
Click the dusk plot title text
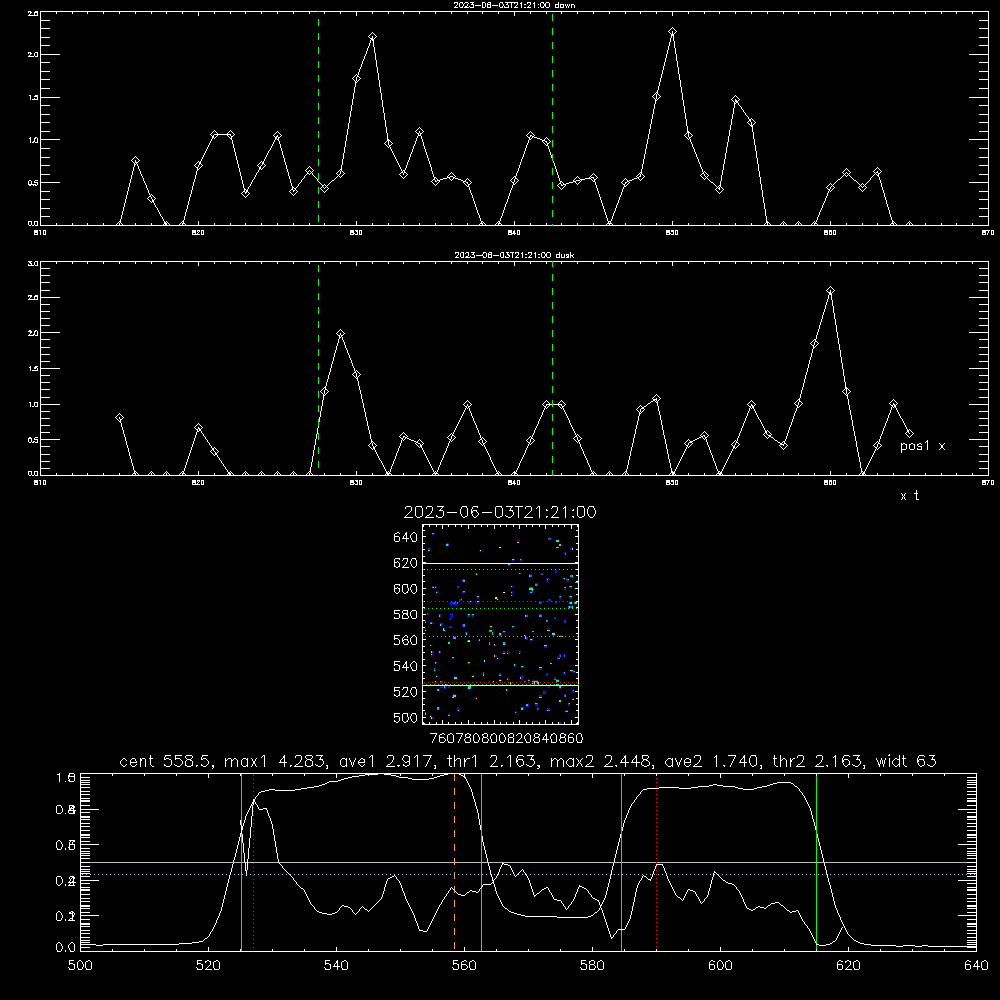click(514, 255)
